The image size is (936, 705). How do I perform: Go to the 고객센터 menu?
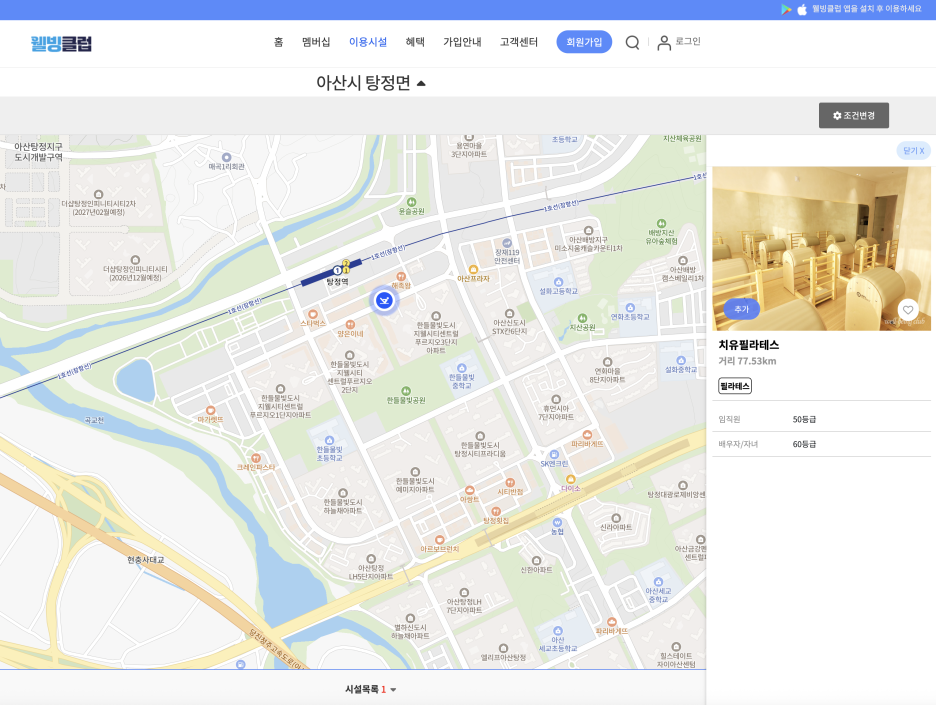tap(519, 42)
